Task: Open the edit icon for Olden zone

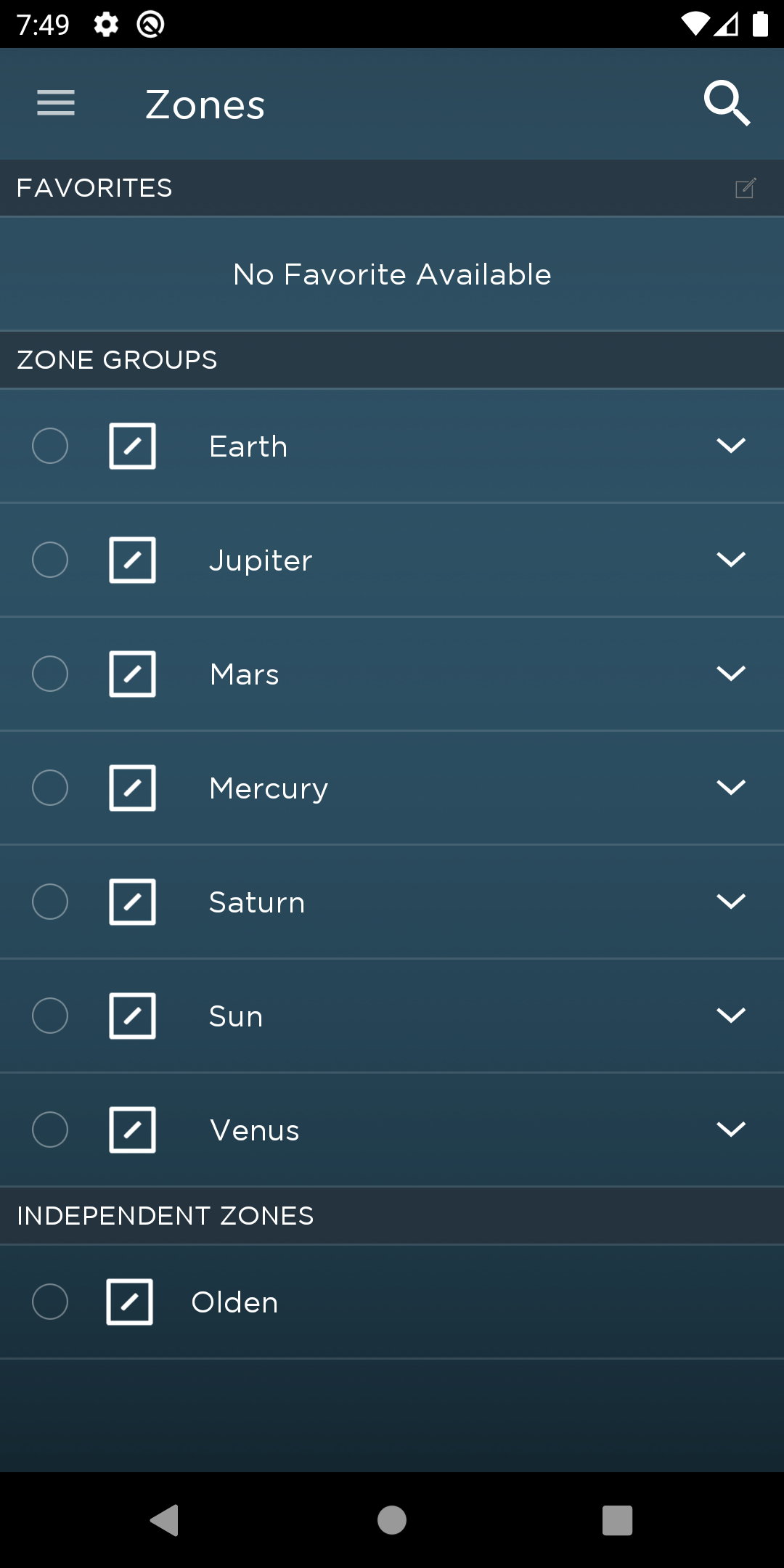Action: click(129, 1302)
